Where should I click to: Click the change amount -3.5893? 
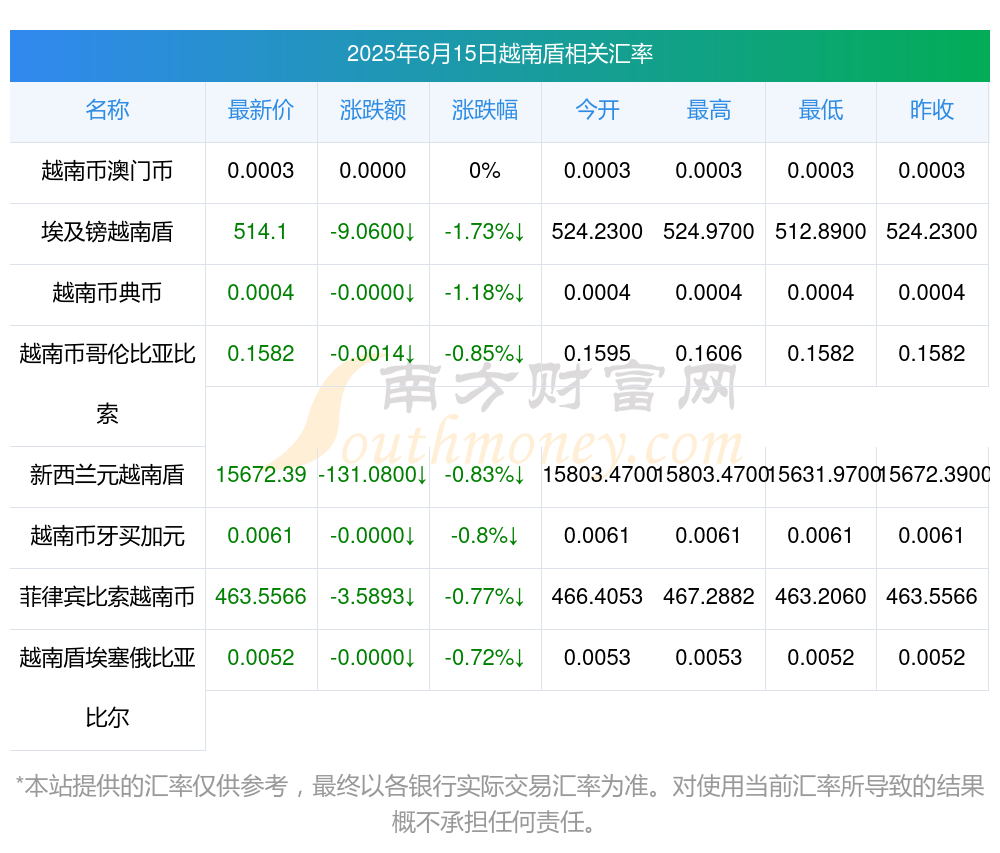(373, 596)
